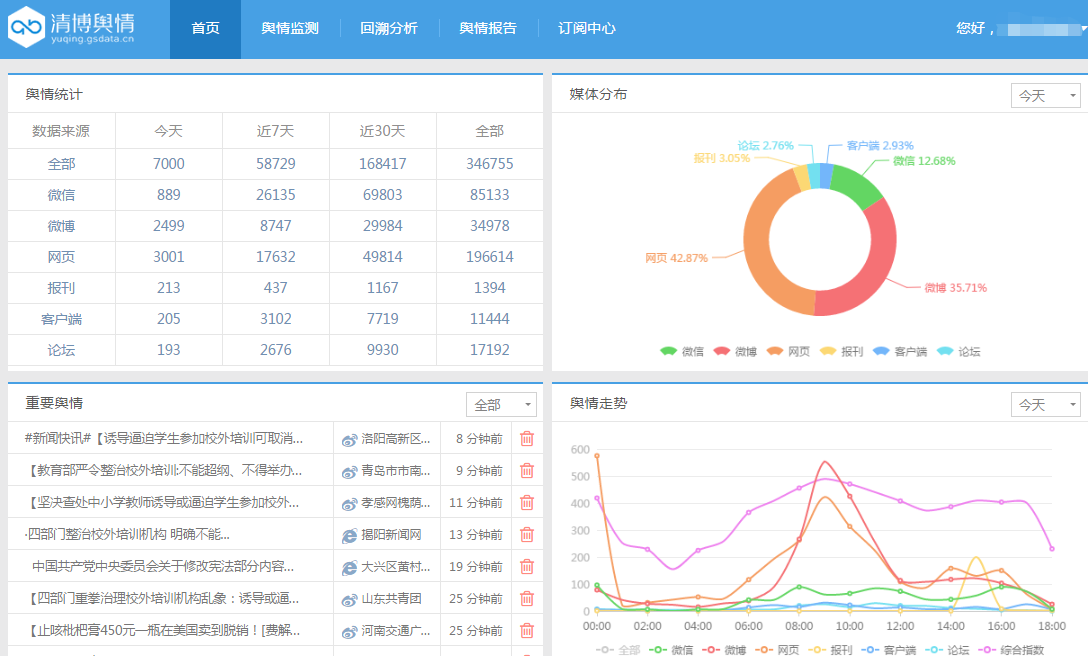Click the web browser icon beside 大兴区黄村
1088x656 pixels.
349,568
